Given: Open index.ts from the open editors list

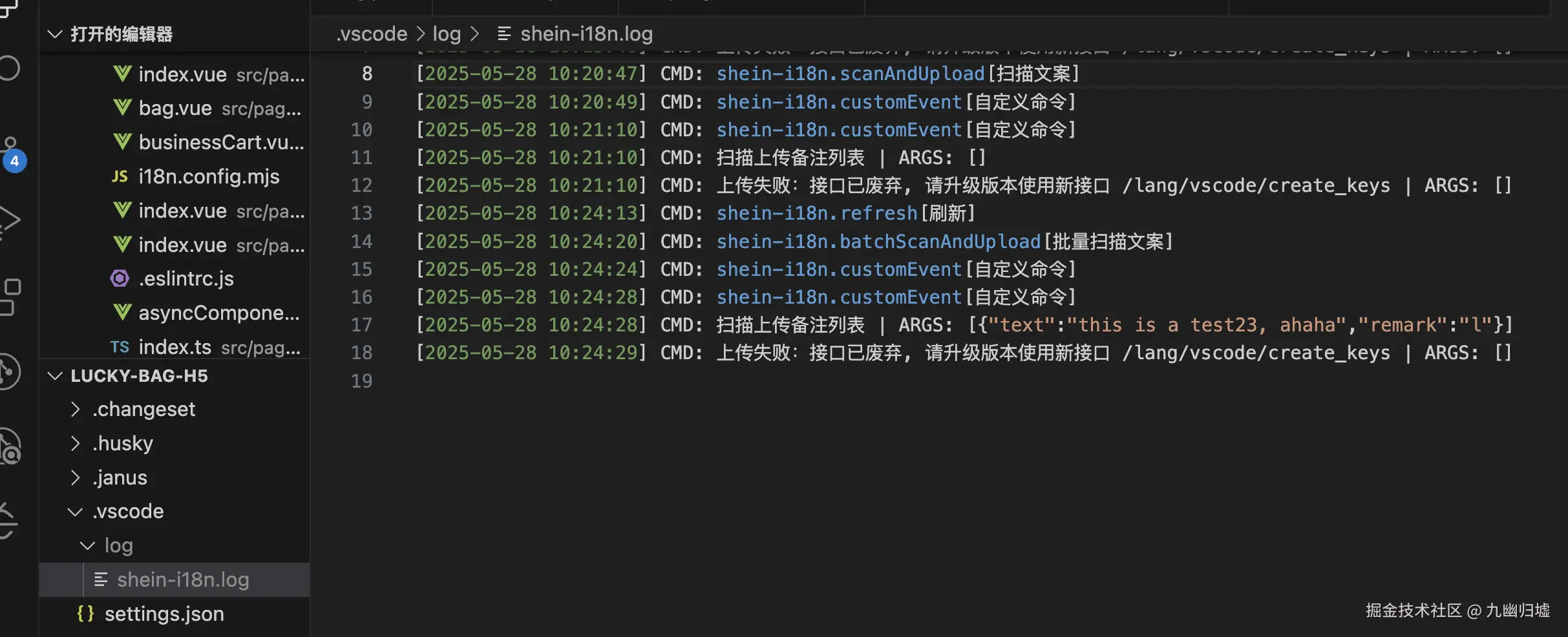Looking at the screenshot, I should click(175, 348).
